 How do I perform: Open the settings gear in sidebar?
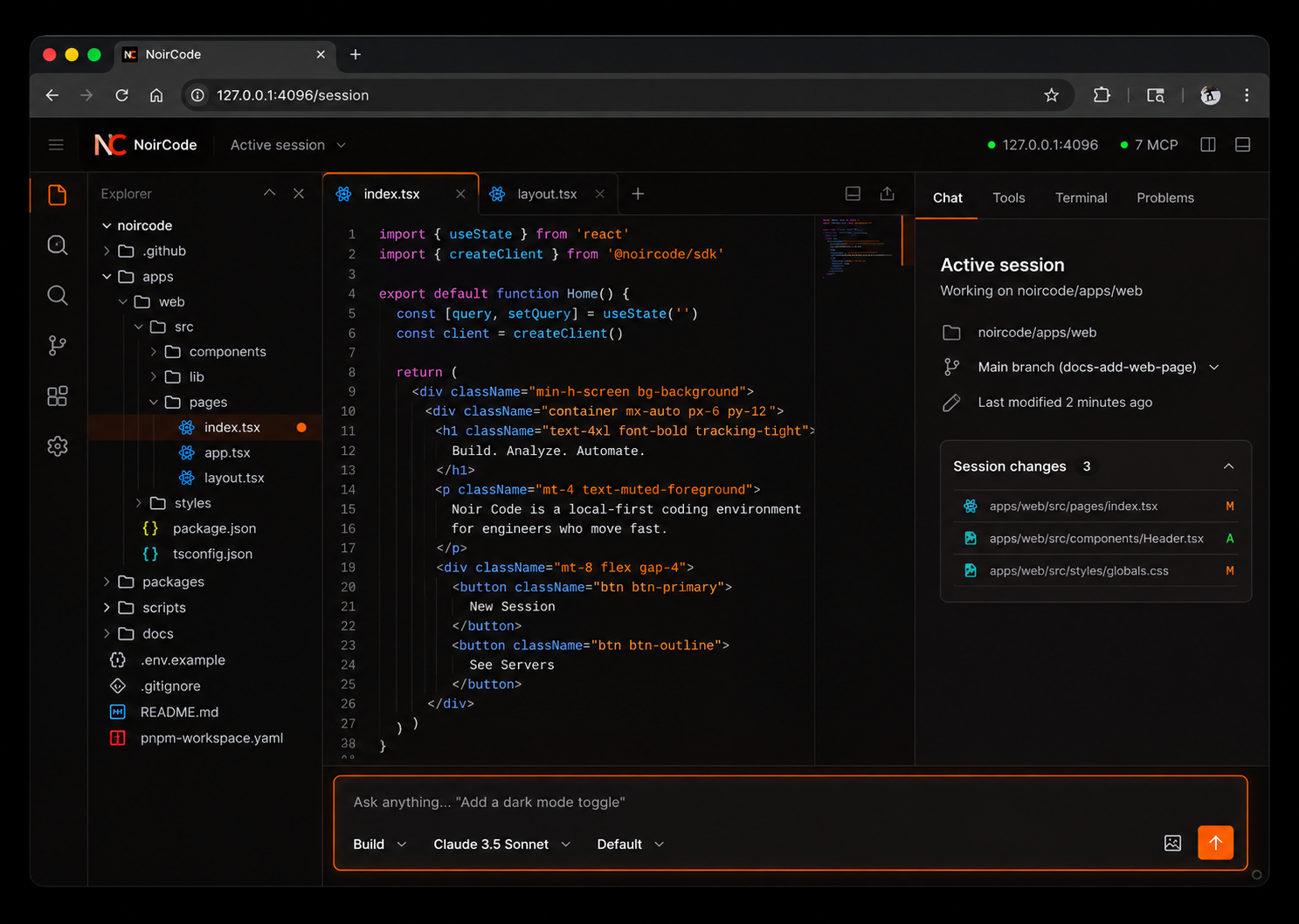pyautogui.click(x=58, y=446)
